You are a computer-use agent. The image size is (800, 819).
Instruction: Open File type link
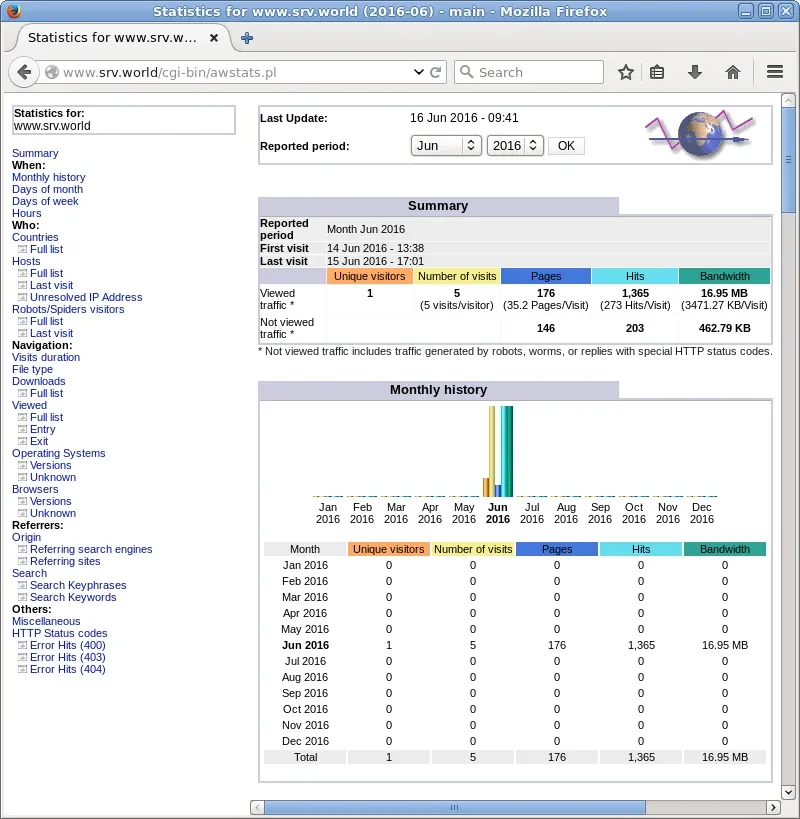32,369
